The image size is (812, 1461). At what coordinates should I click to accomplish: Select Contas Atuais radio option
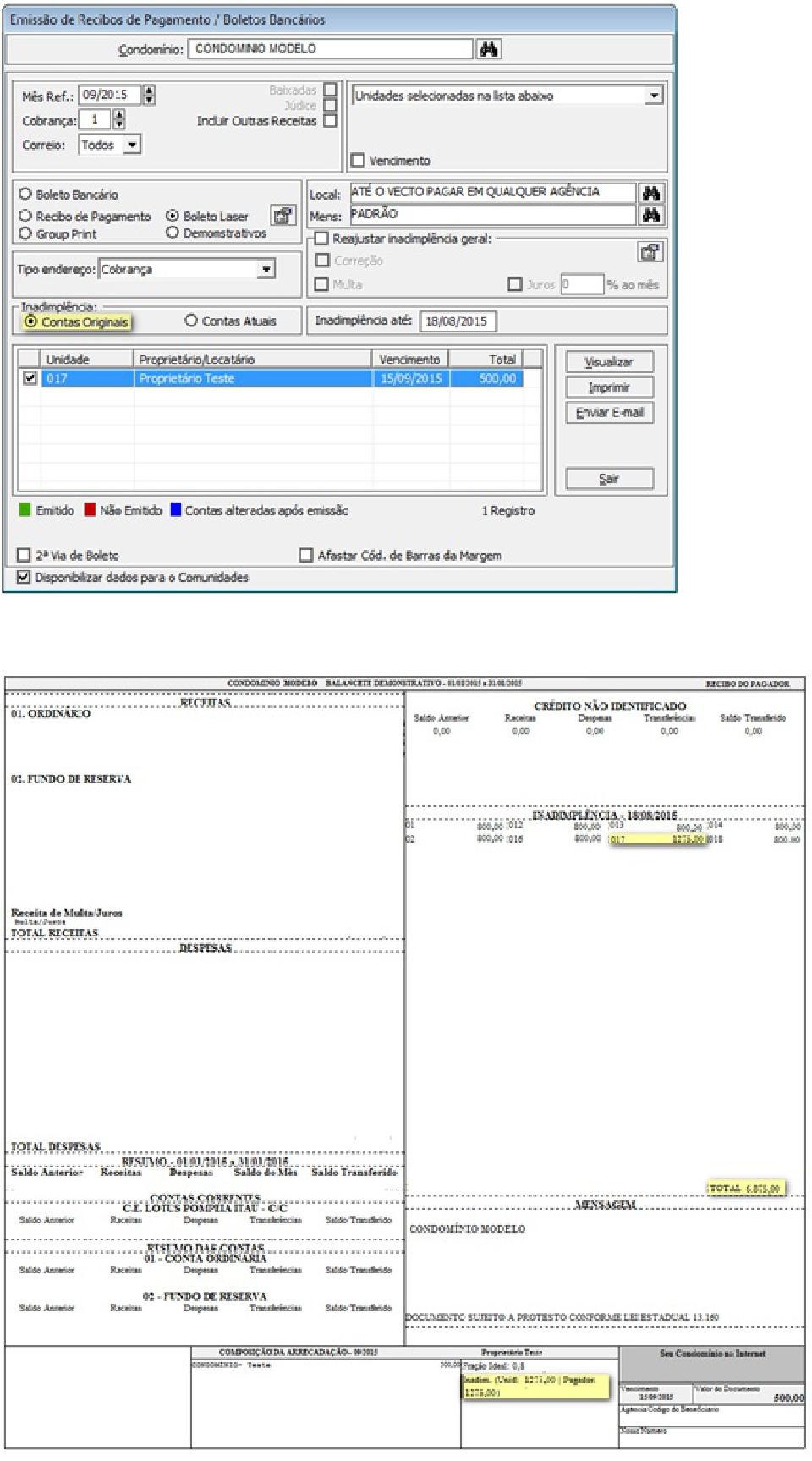[x=191, y=321]
